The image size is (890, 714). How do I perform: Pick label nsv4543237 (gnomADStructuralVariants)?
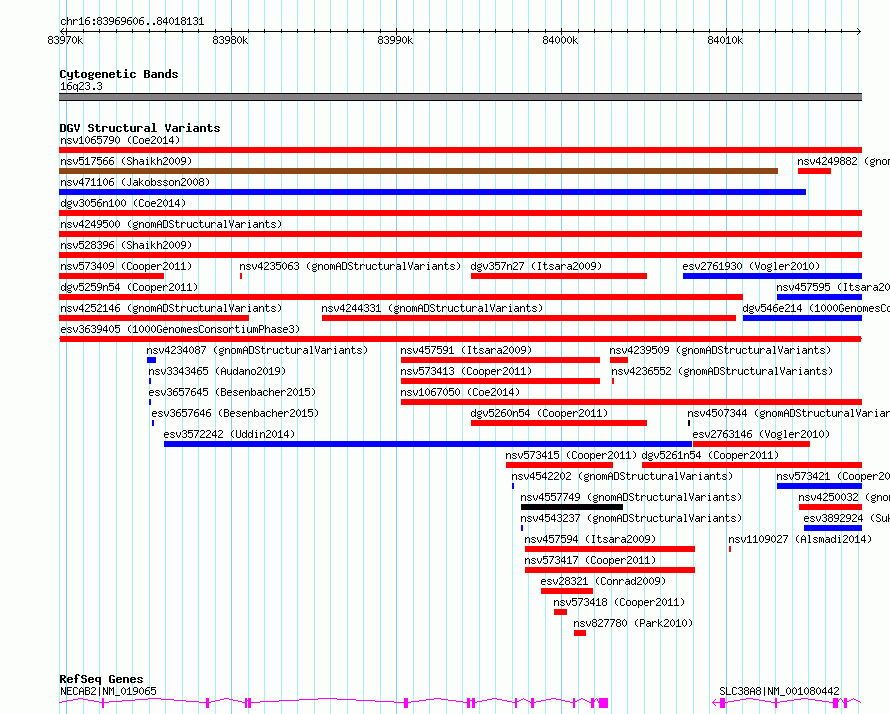point(631,518)
